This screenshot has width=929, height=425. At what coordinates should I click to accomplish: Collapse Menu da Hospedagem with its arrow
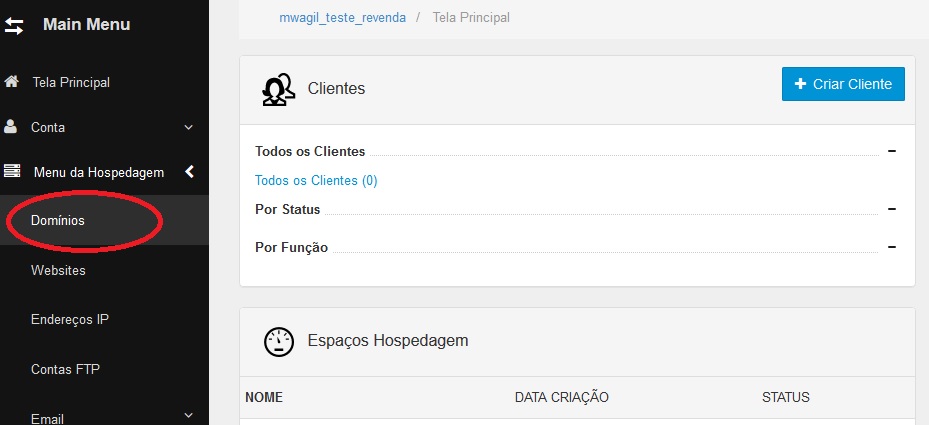tap(189, 172)
